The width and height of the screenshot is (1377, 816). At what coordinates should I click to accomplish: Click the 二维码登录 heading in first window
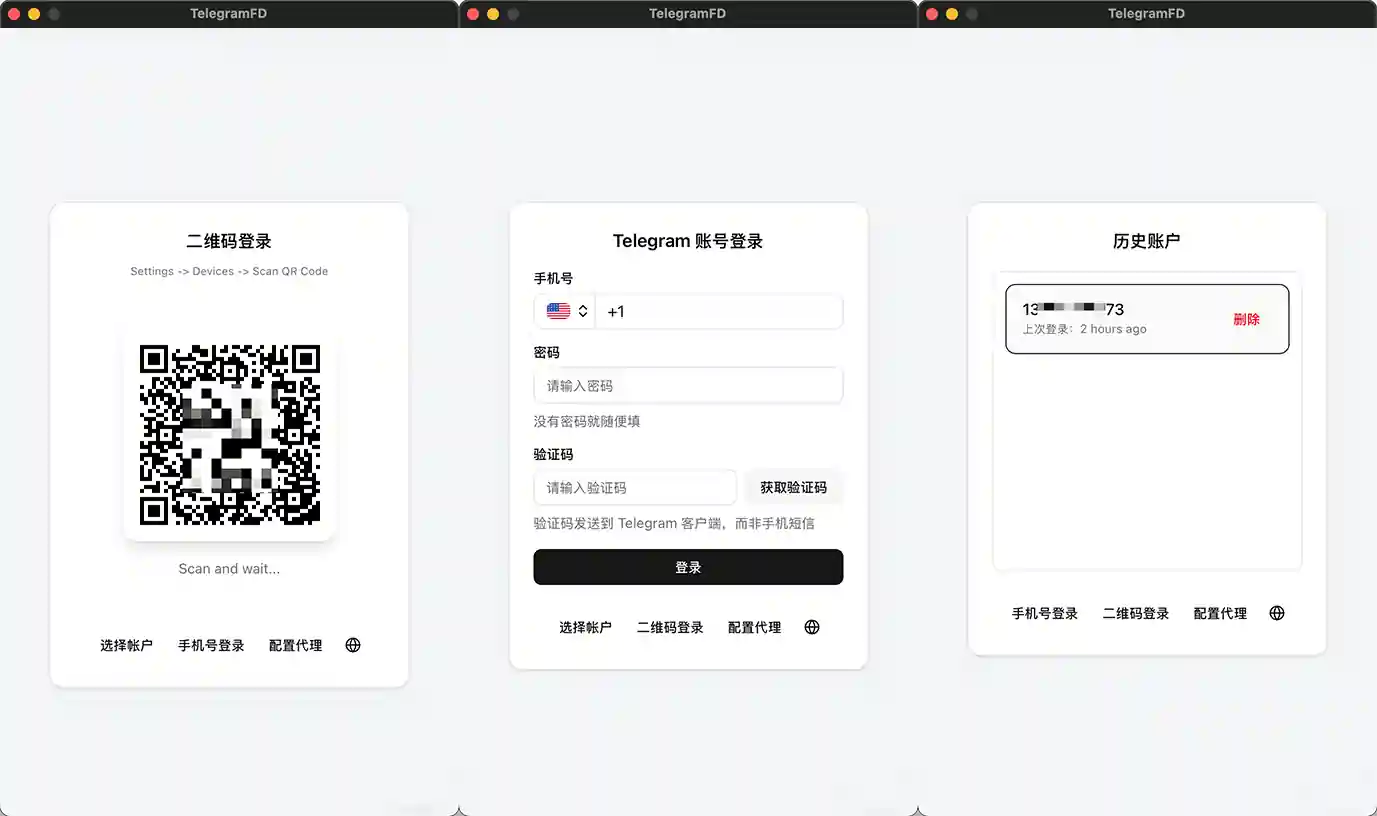pyautogui.click(x=229, y=241)
